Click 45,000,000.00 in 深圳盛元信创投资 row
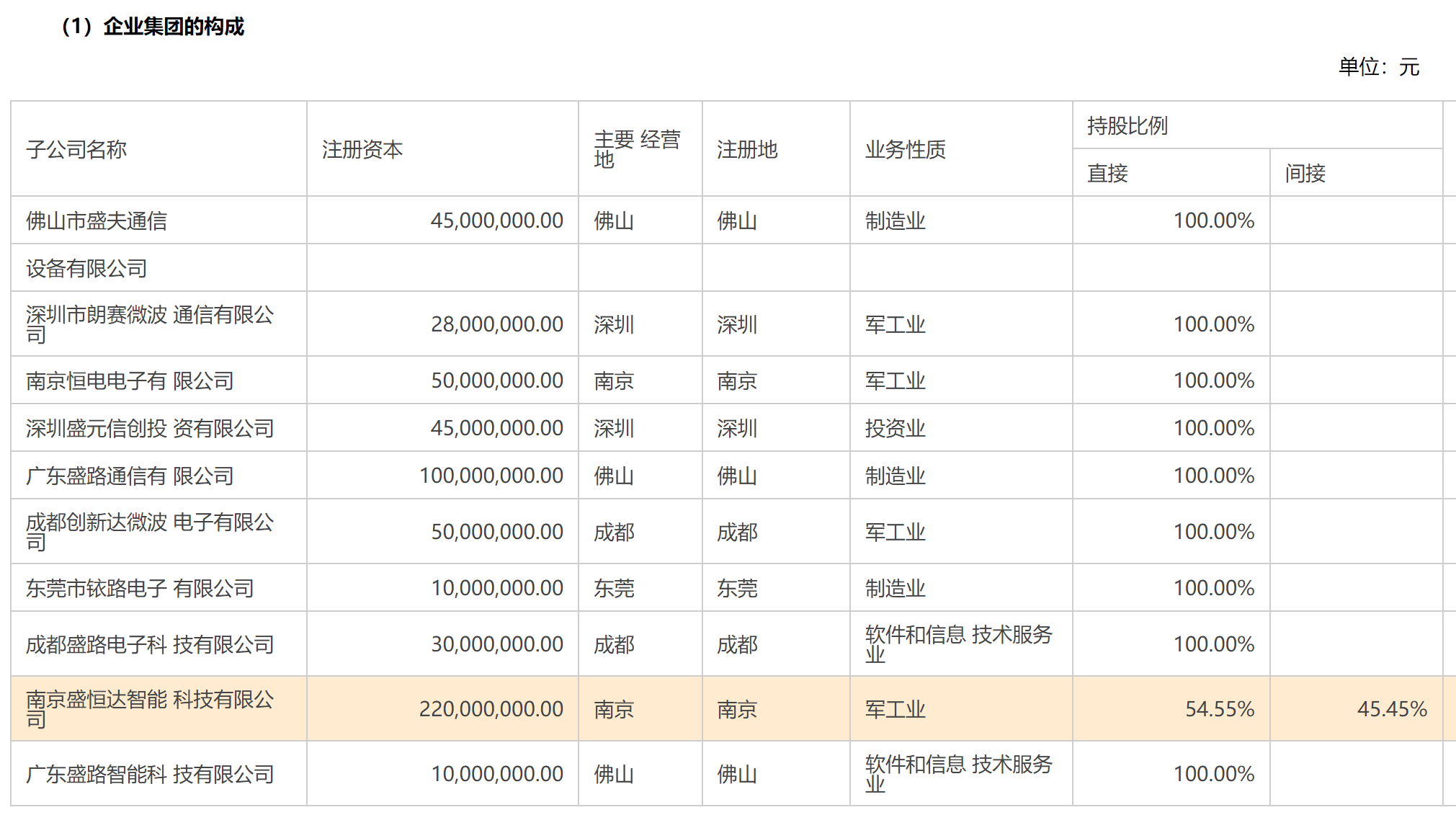 click(x=497, y=428)
